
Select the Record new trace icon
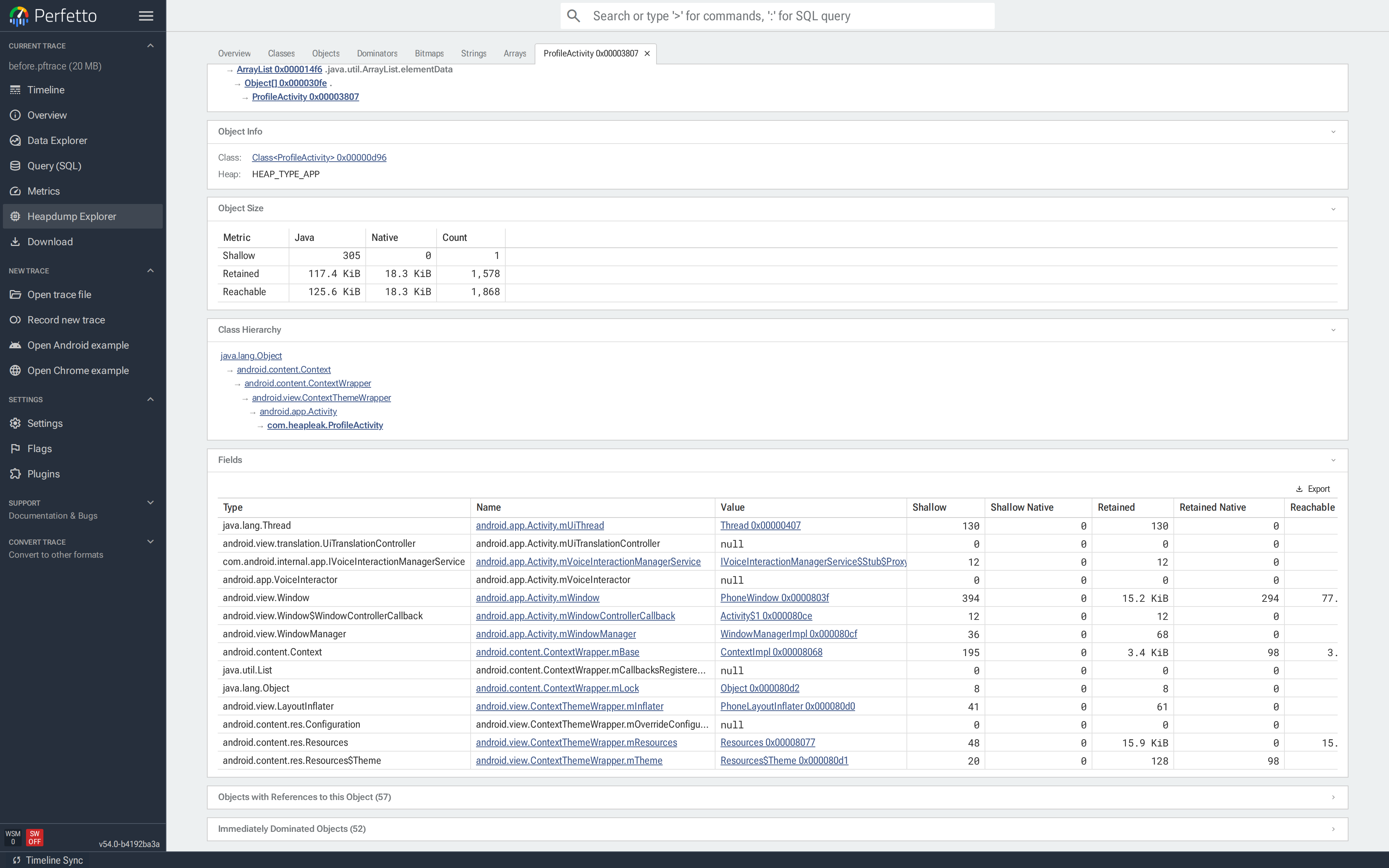click(x=16, y=320)
